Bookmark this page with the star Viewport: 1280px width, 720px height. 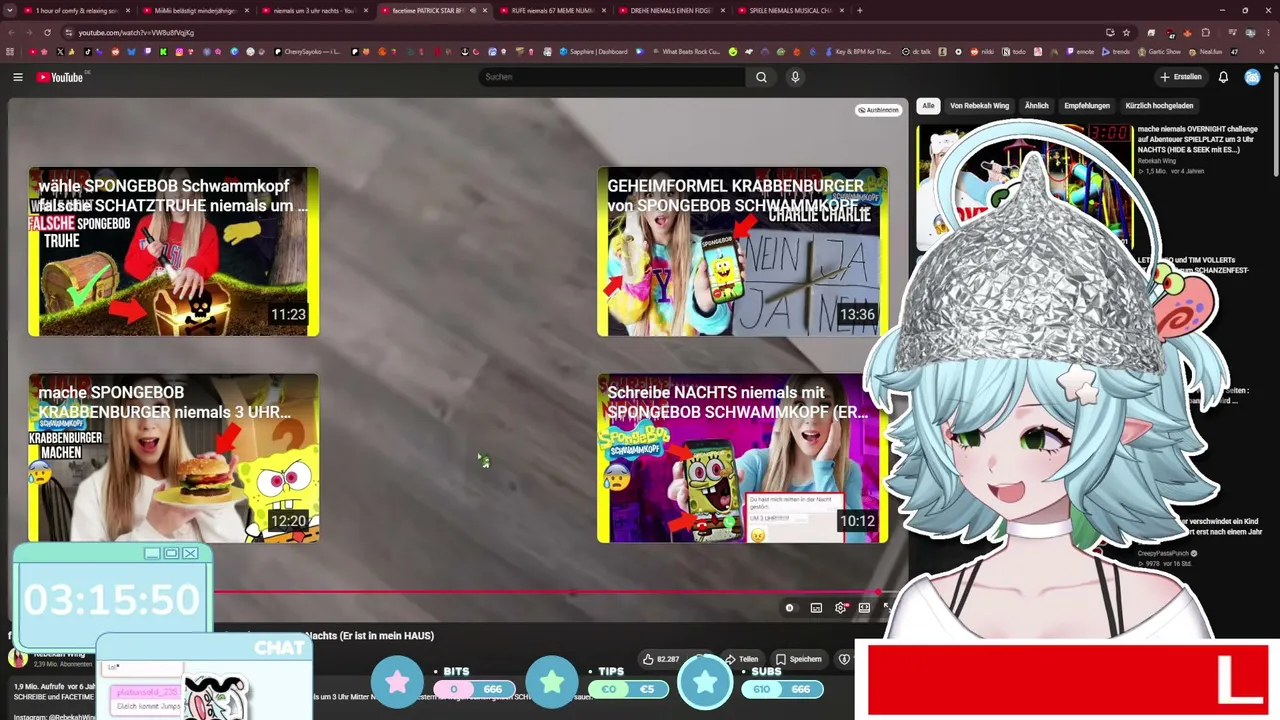[1126, 33]
